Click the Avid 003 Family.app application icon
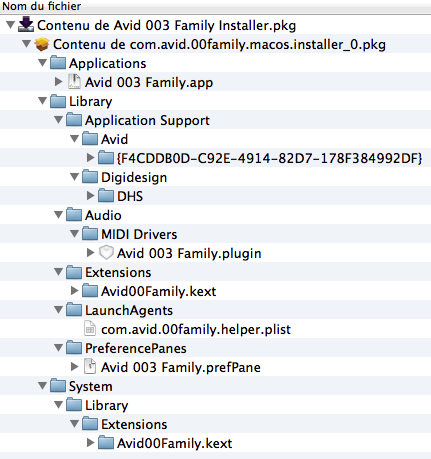 point(74,82)
